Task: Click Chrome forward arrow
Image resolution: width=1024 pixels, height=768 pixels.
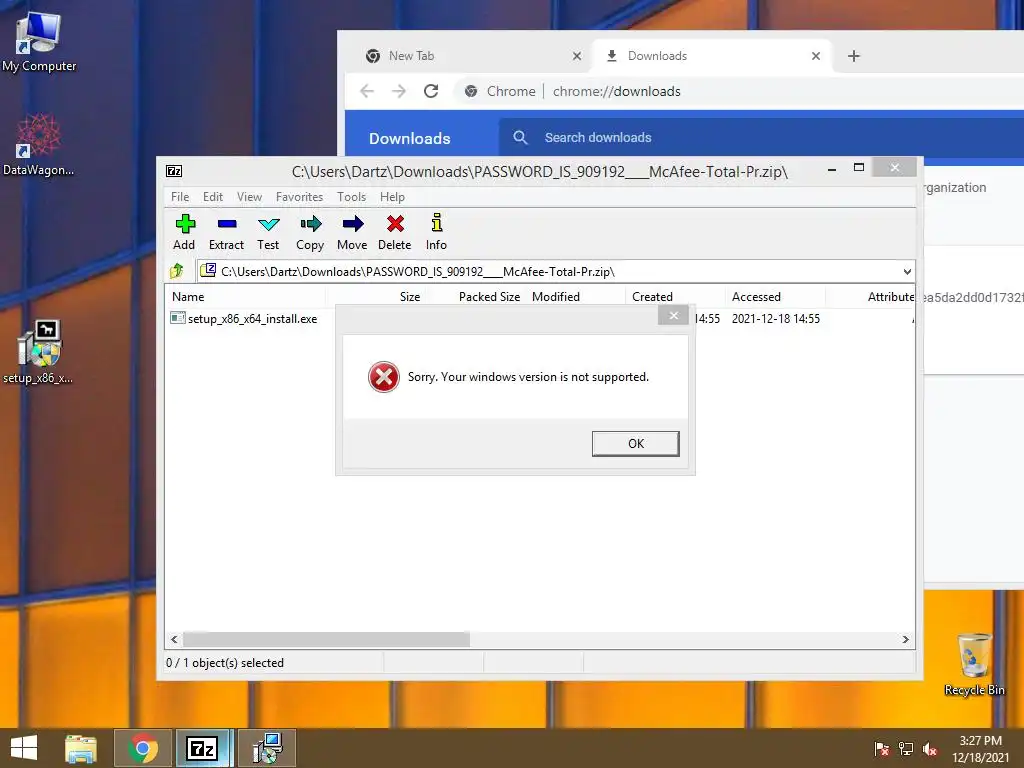Action: 399,91
